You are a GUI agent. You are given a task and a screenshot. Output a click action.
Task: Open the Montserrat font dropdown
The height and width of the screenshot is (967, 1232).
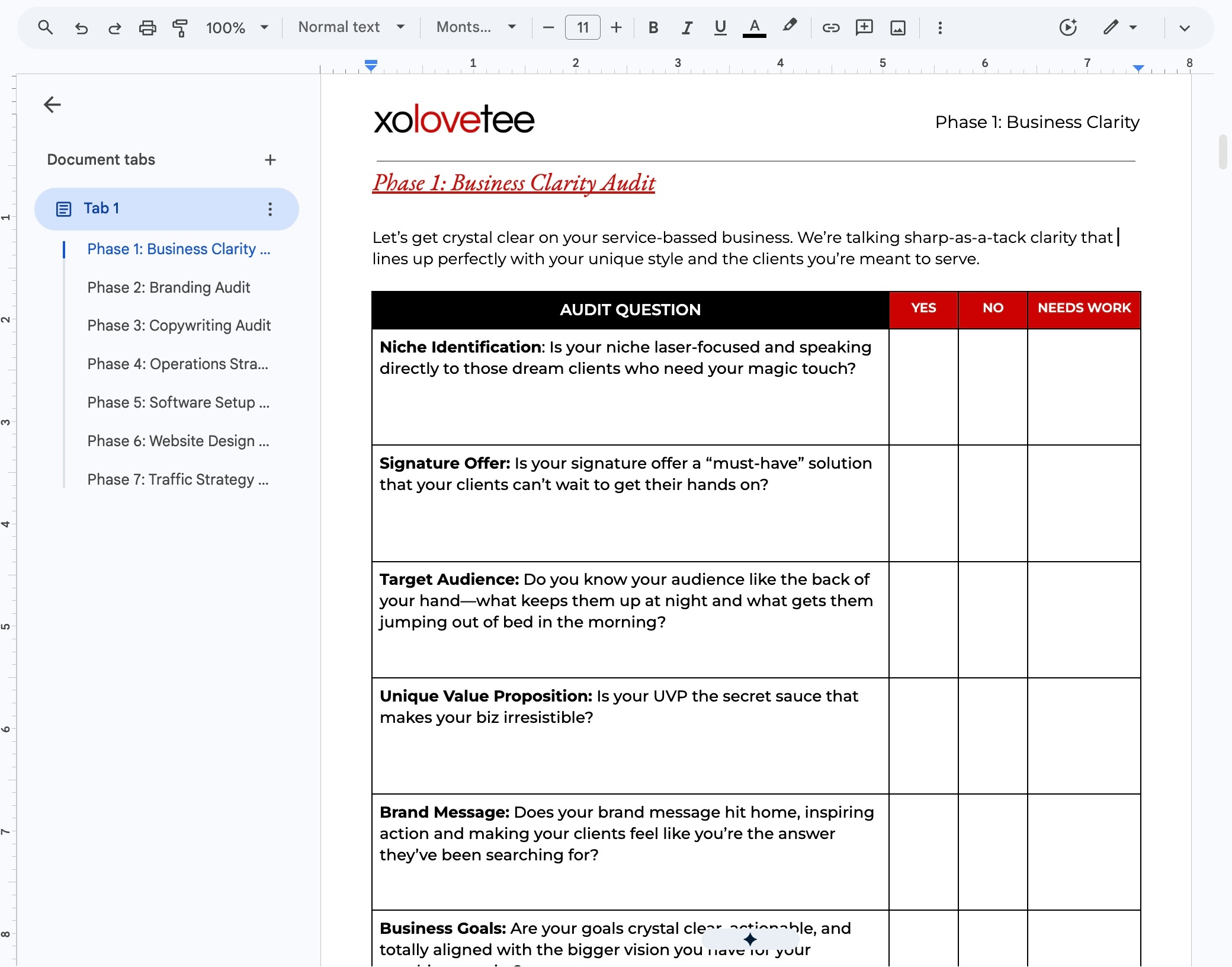pos(476,27)
